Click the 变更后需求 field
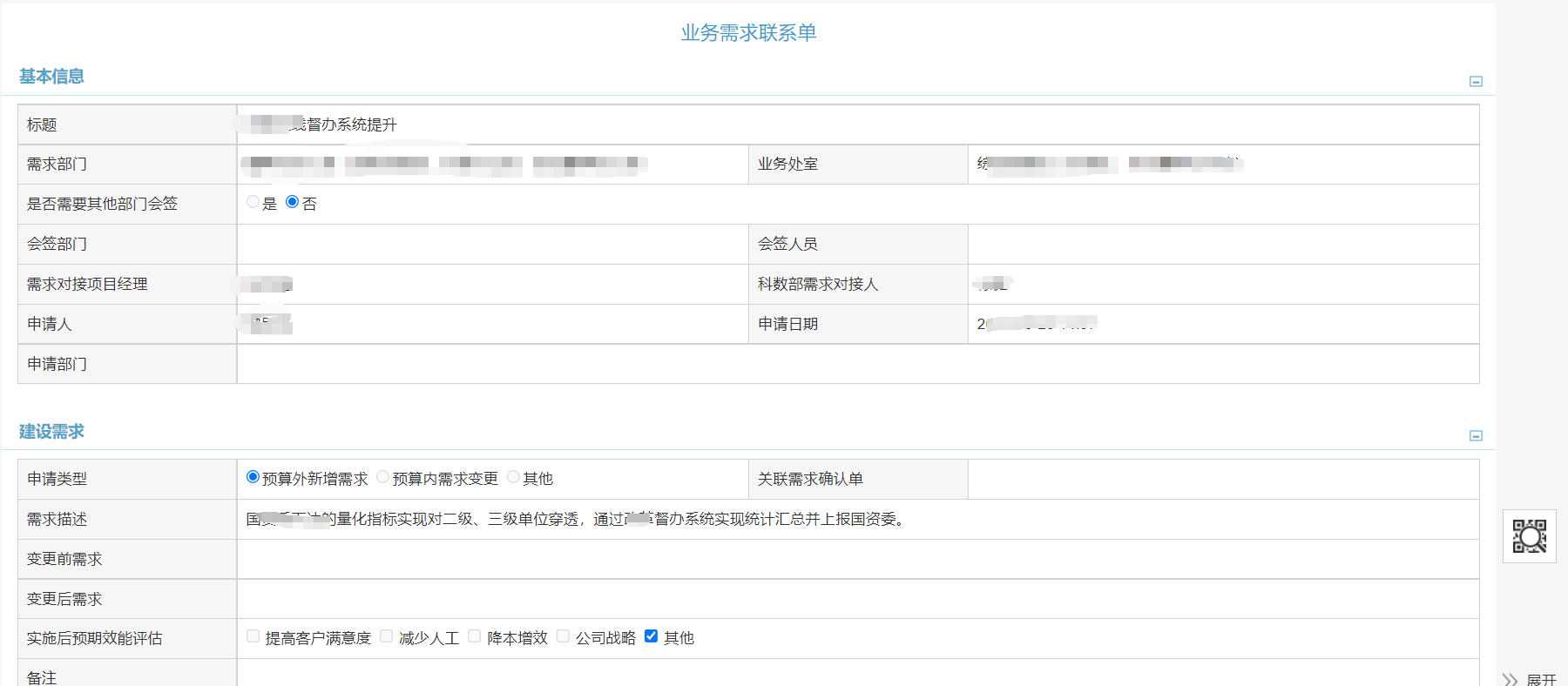This screenshot has height=686, width=1568. click(858, 599)
